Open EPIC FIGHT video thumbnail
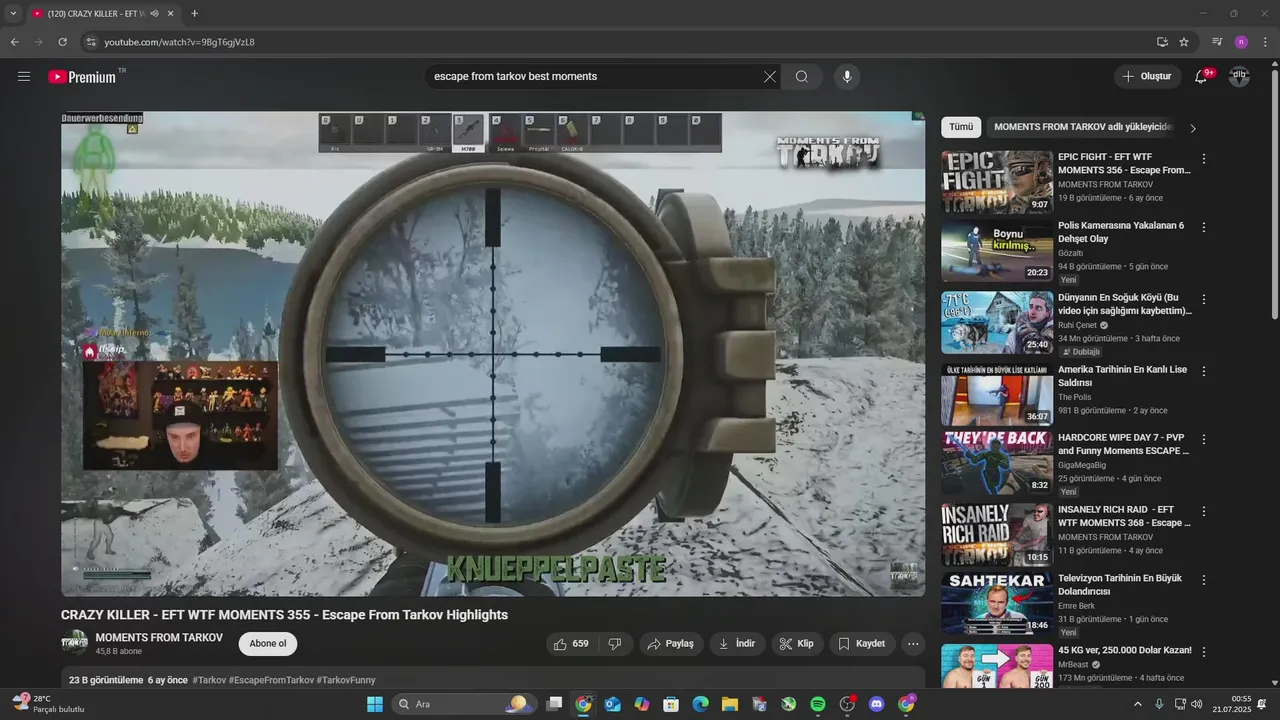This screenshot has width=1280, height=720. [x=997, y=182]
